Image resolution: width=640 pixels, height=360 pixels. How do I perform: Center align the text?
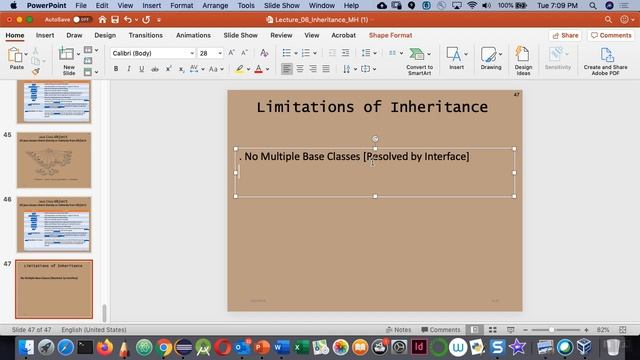(x=300, y=69)
